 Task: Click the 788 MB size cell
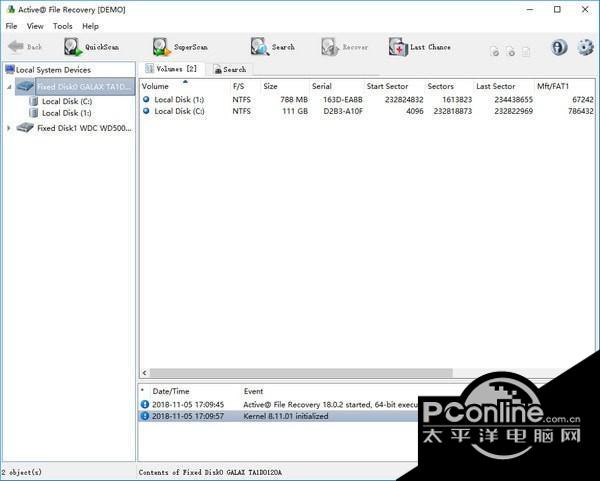click(x=294, y=99)
